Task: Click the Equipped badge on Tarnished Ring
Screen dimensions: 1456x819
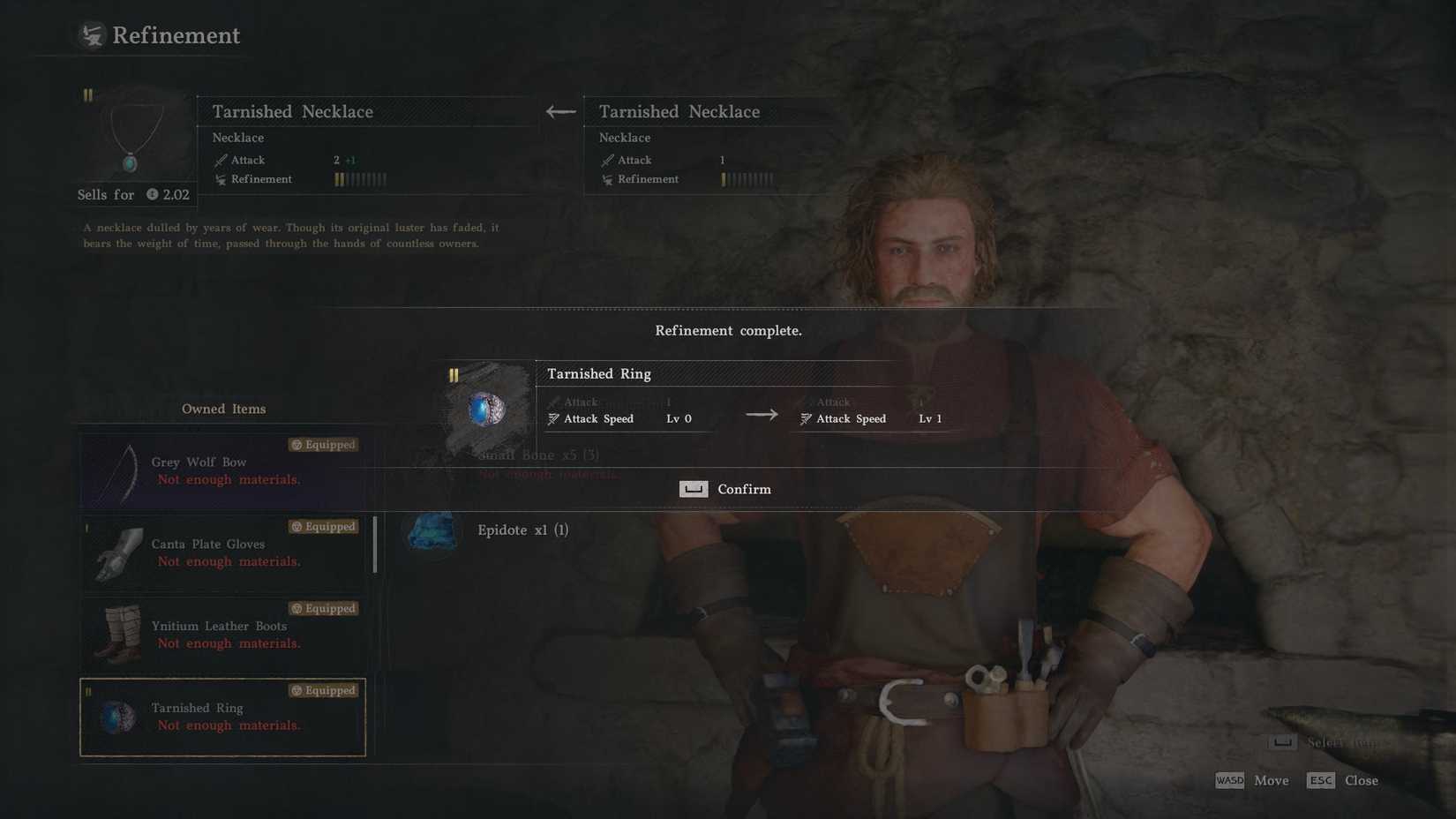Action: coord(323,691)
